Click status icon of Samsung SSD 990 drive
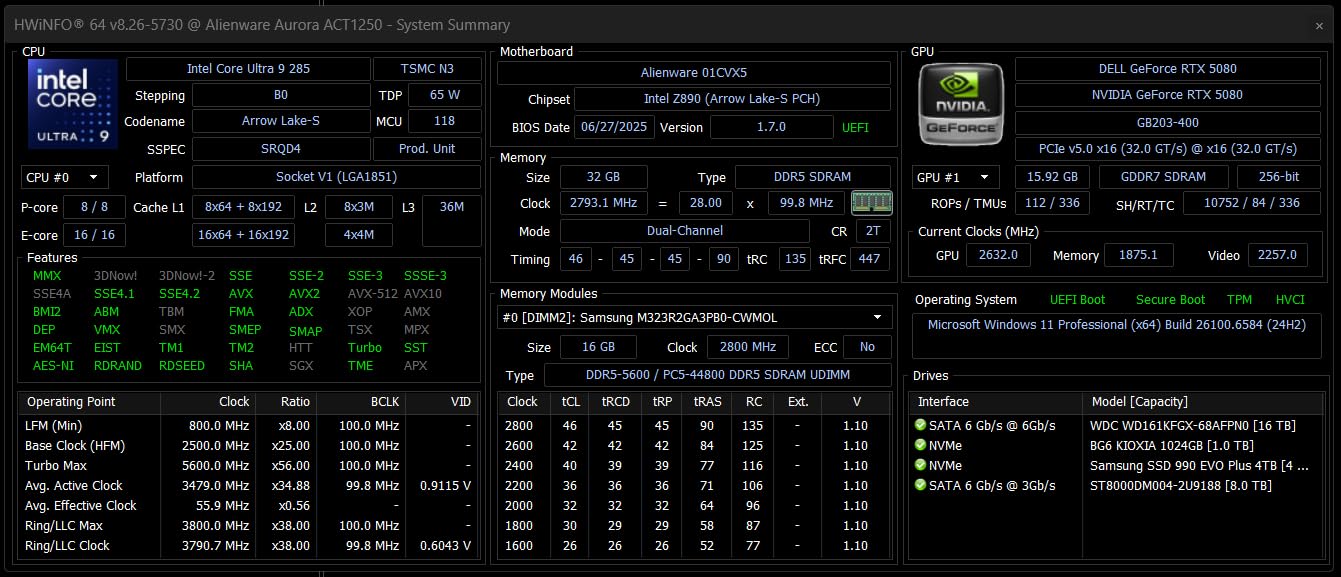This screenshot has width=1341, height=577. click(920, 466)
